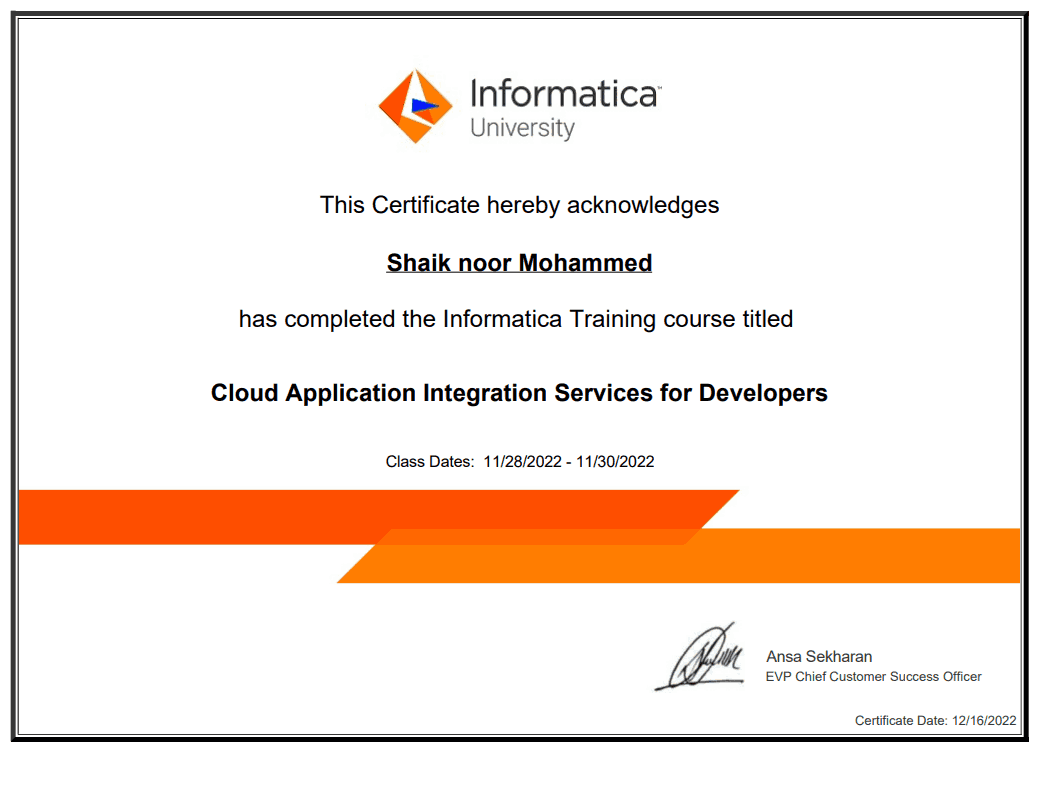Click the underlined name "Shaik noor Mohammed"

[x=519, y=263]
